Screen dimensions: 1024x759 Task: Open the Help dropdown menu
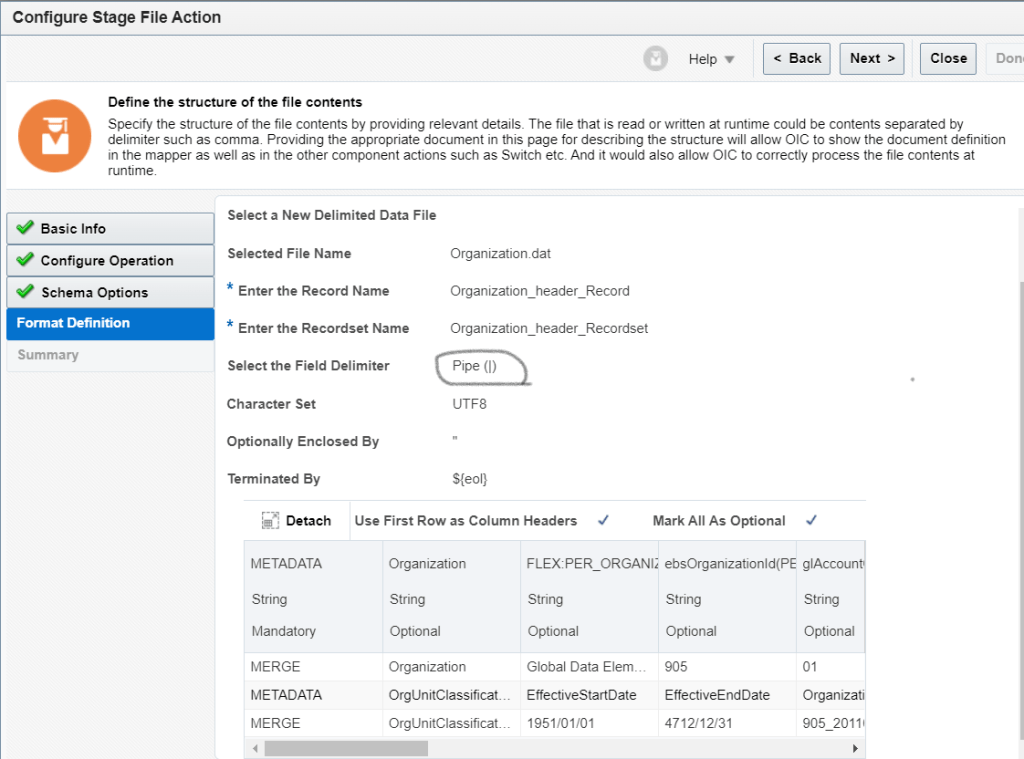click(x=711, y=59)
